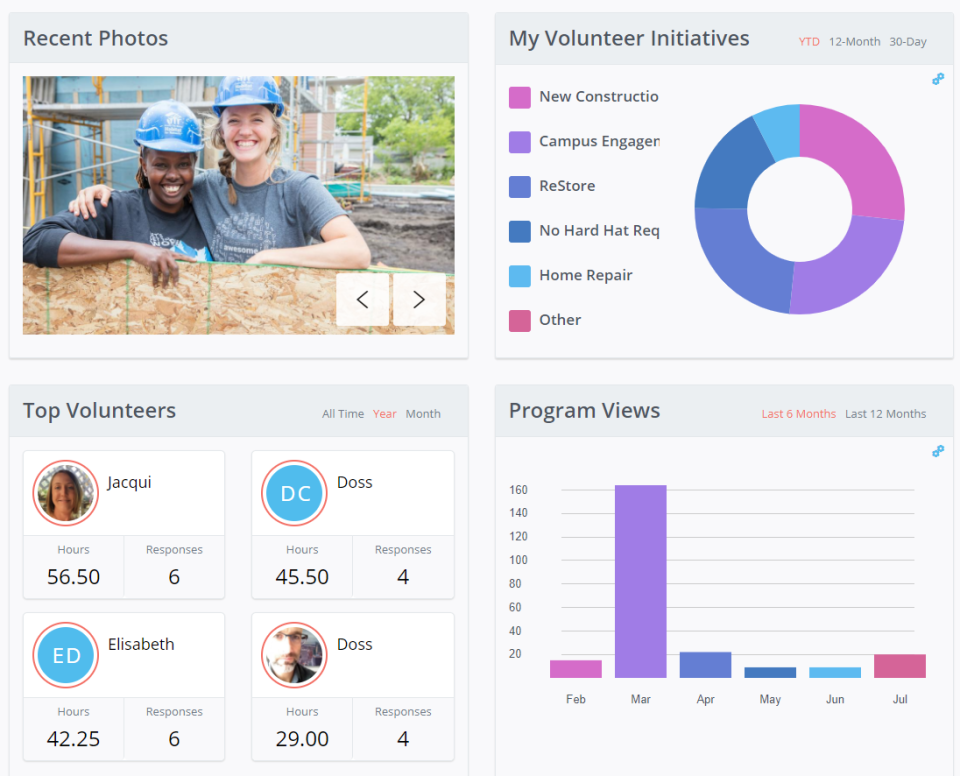This screenshot has height=776, width=960.
Task: Click the light blue Home Repair donut segment
Action: tap(781, 130)
